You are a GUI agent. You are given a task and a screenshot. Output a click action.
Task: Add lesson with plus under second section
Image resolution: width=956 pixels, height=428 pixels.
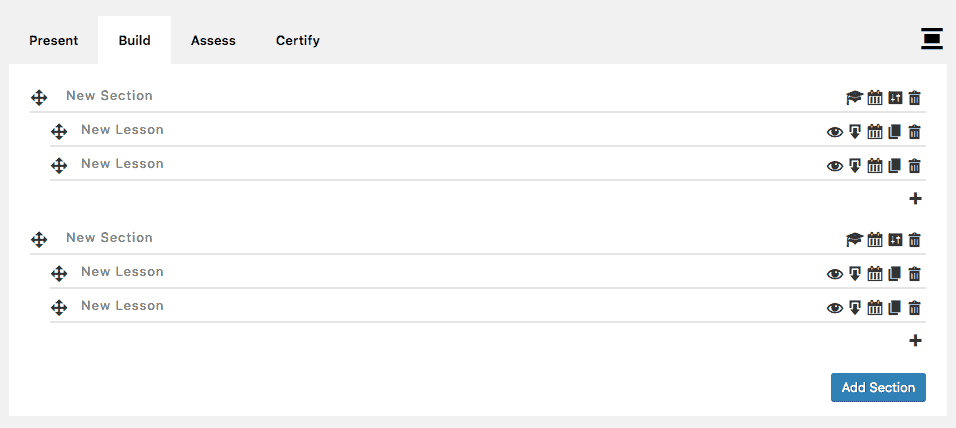pyautogui.click(x=915, y=340)
